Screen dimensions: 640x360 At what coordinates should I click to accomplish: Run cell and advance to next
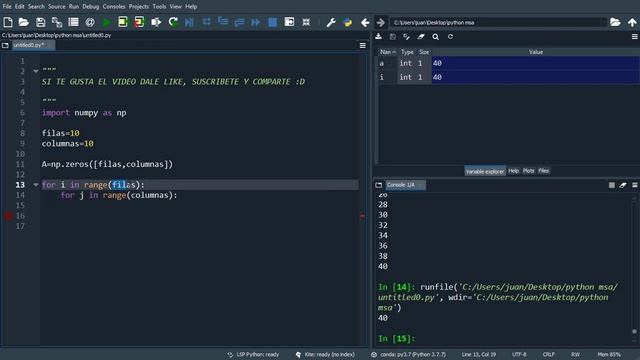click(x=139, y=22)
